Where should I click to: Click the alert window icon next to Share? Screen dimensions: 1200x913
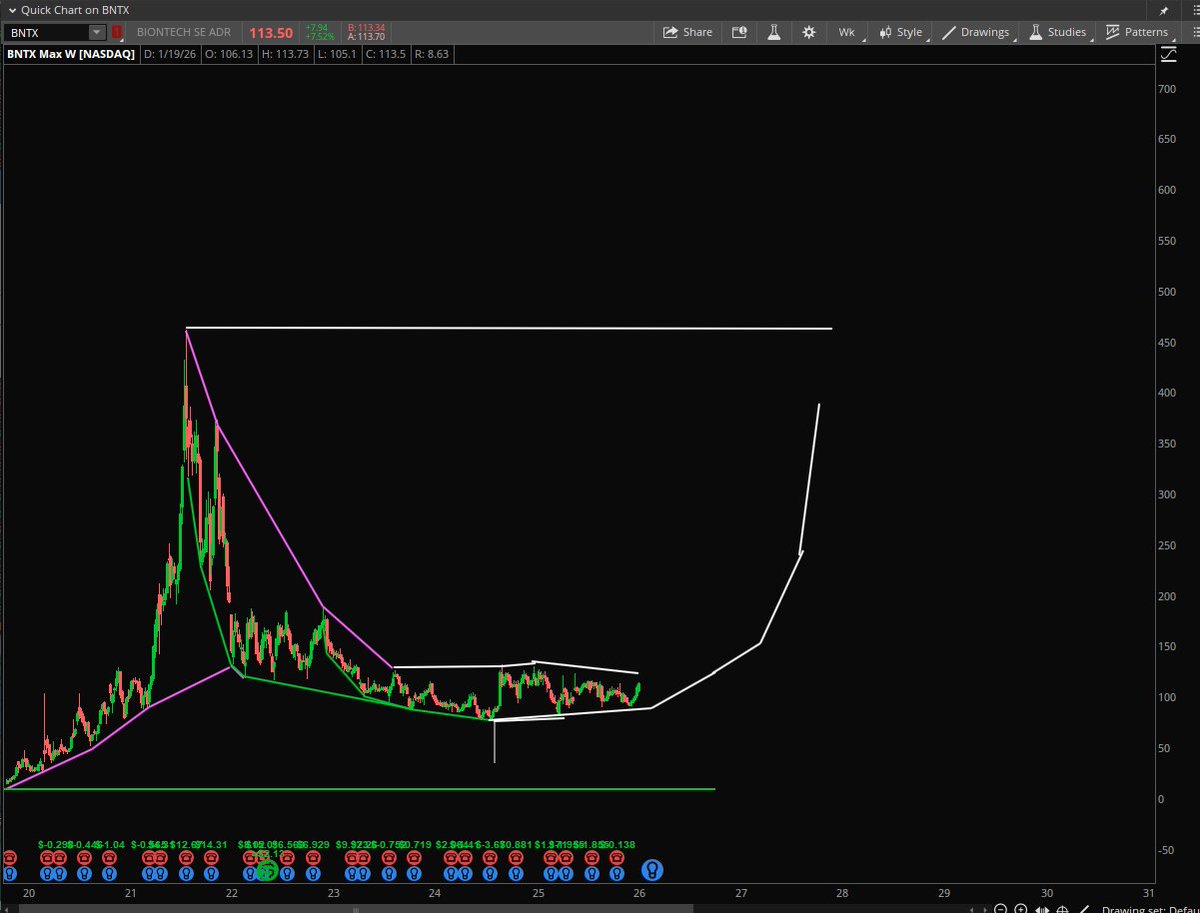[740, 32]
